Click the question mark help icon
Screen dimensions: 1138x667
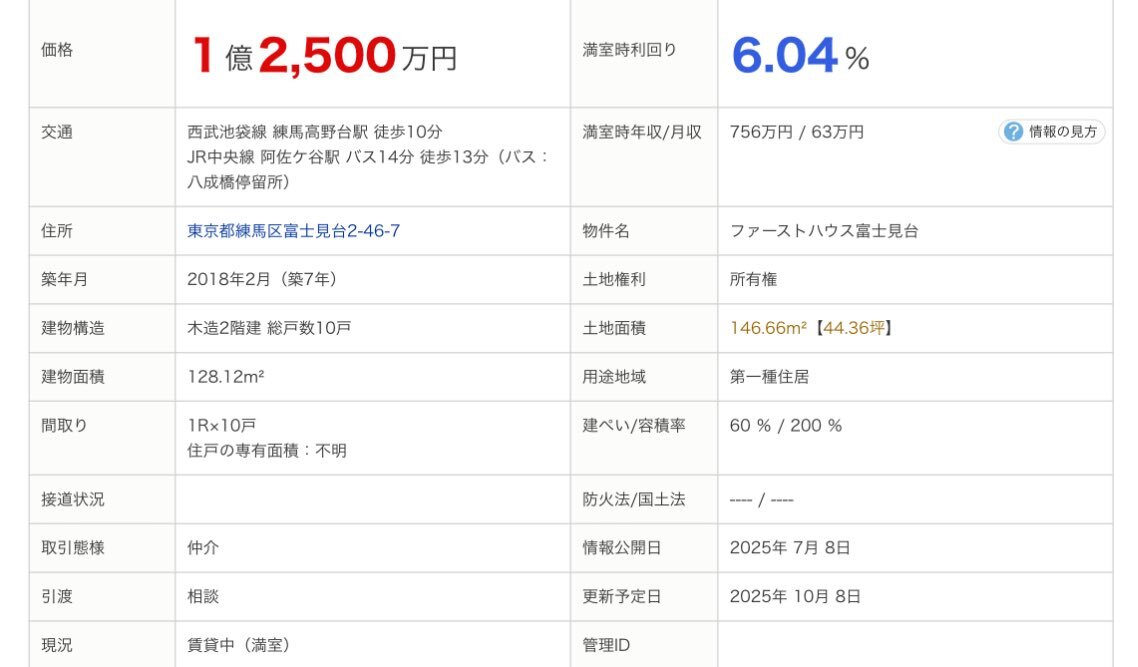1014,132
